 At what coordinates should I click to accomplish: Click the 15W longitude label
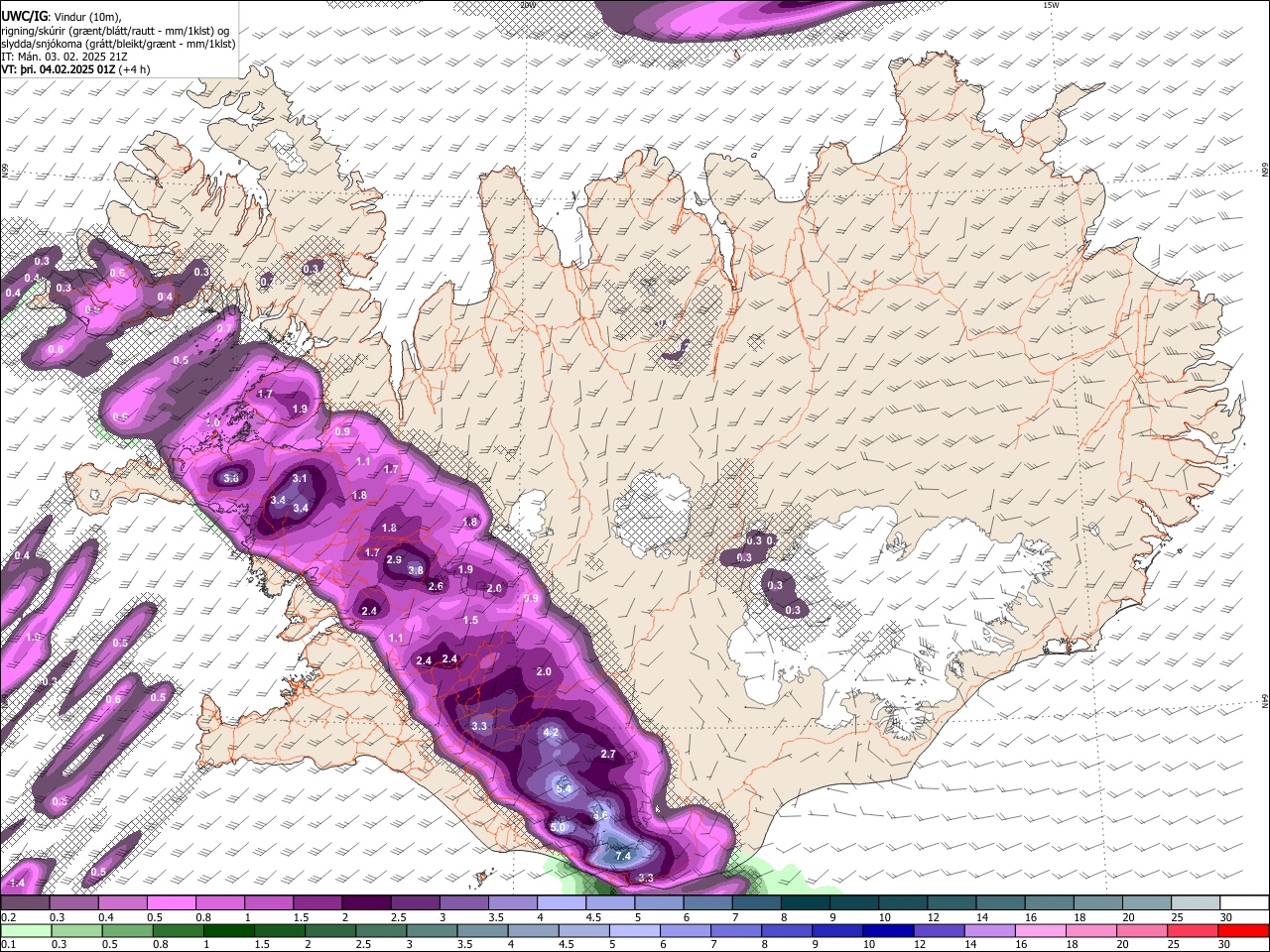click(1052, 5)
